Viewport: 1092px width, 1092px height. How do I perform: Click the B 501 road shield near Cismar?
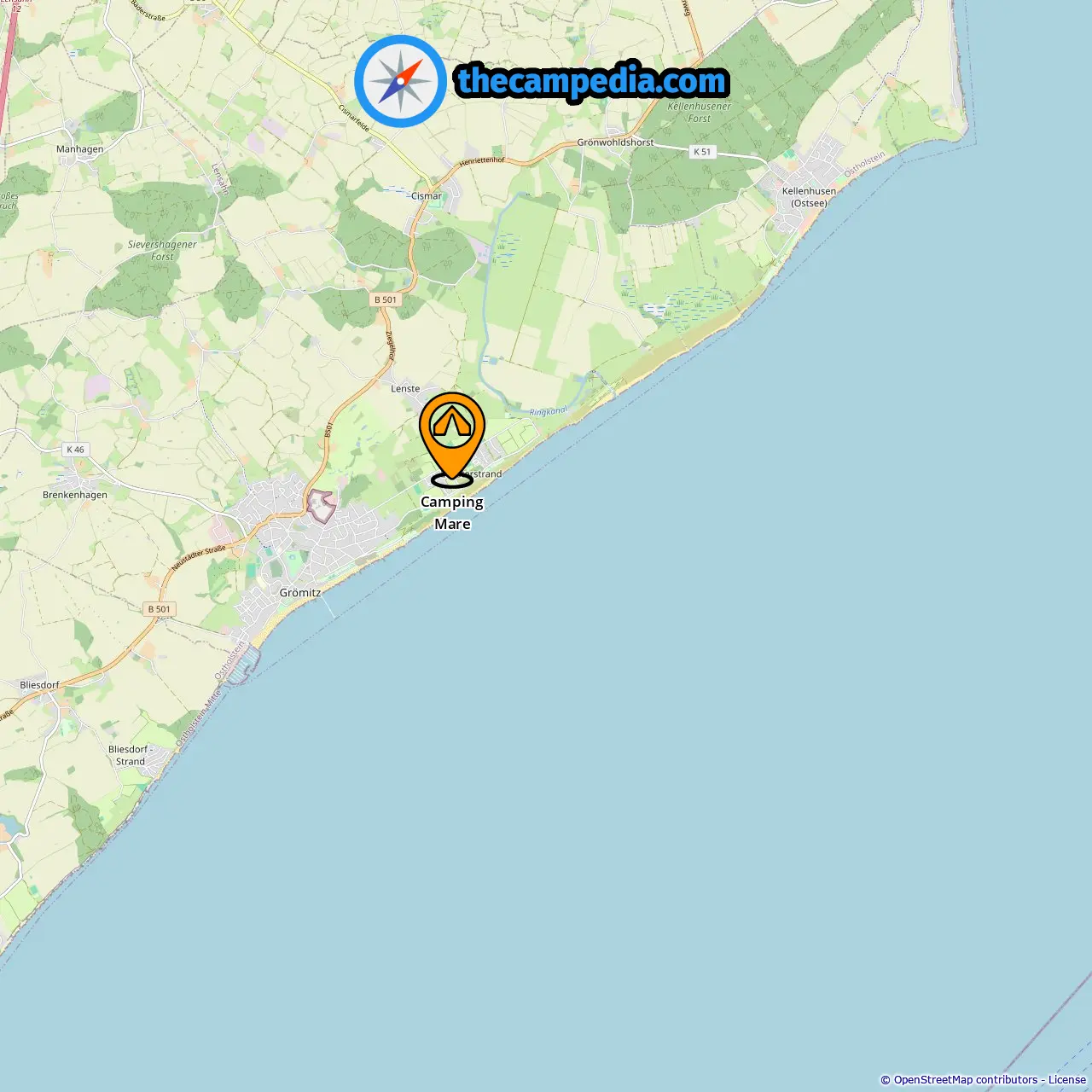[386, 299]
